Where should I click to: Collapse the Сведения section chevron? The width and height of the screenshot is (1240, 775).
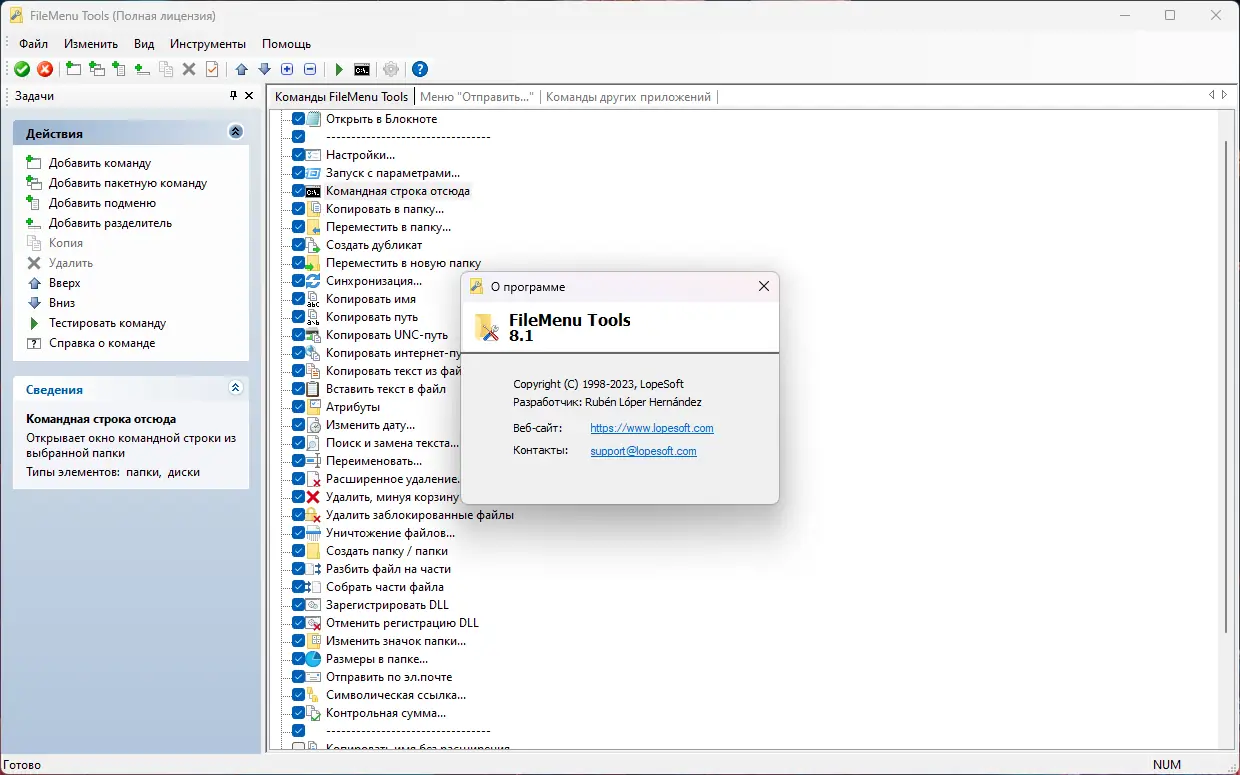235,388
